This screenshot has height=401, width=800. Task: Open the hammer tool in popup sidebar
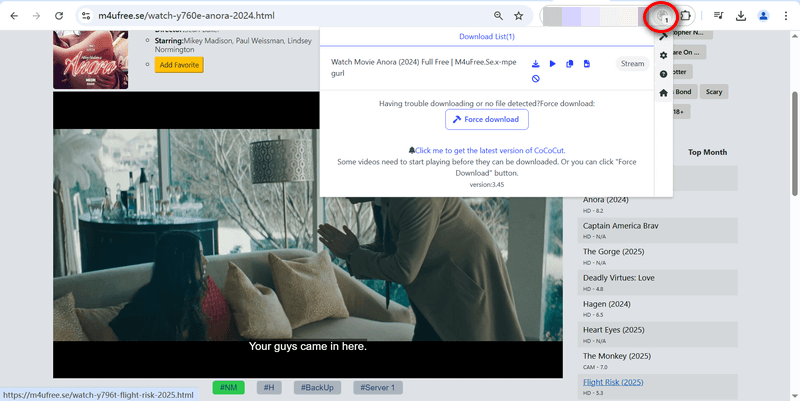(x=663, y=36)
